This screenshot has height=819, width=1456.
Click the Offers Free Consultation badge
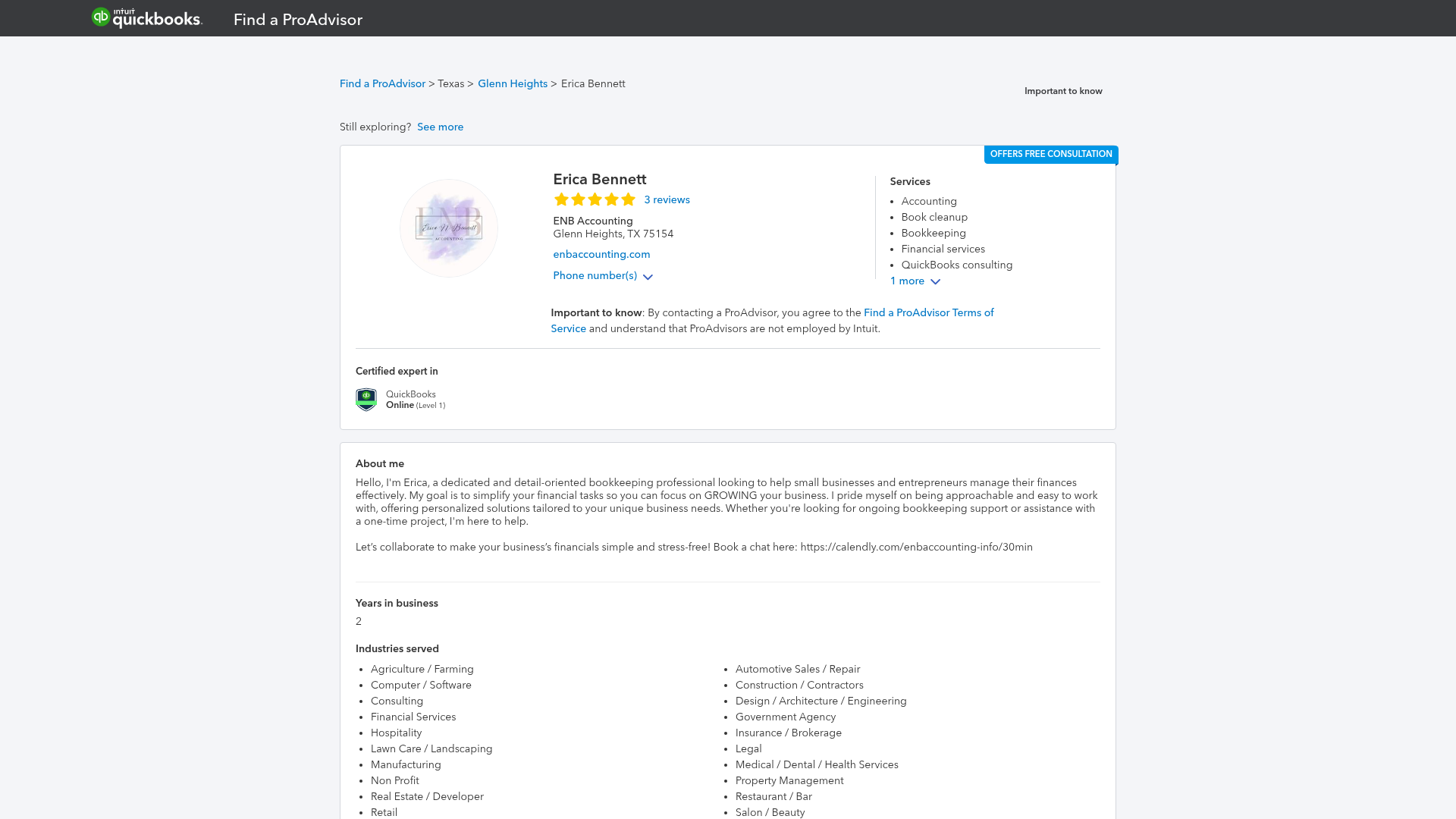[x=1051, y=155]
